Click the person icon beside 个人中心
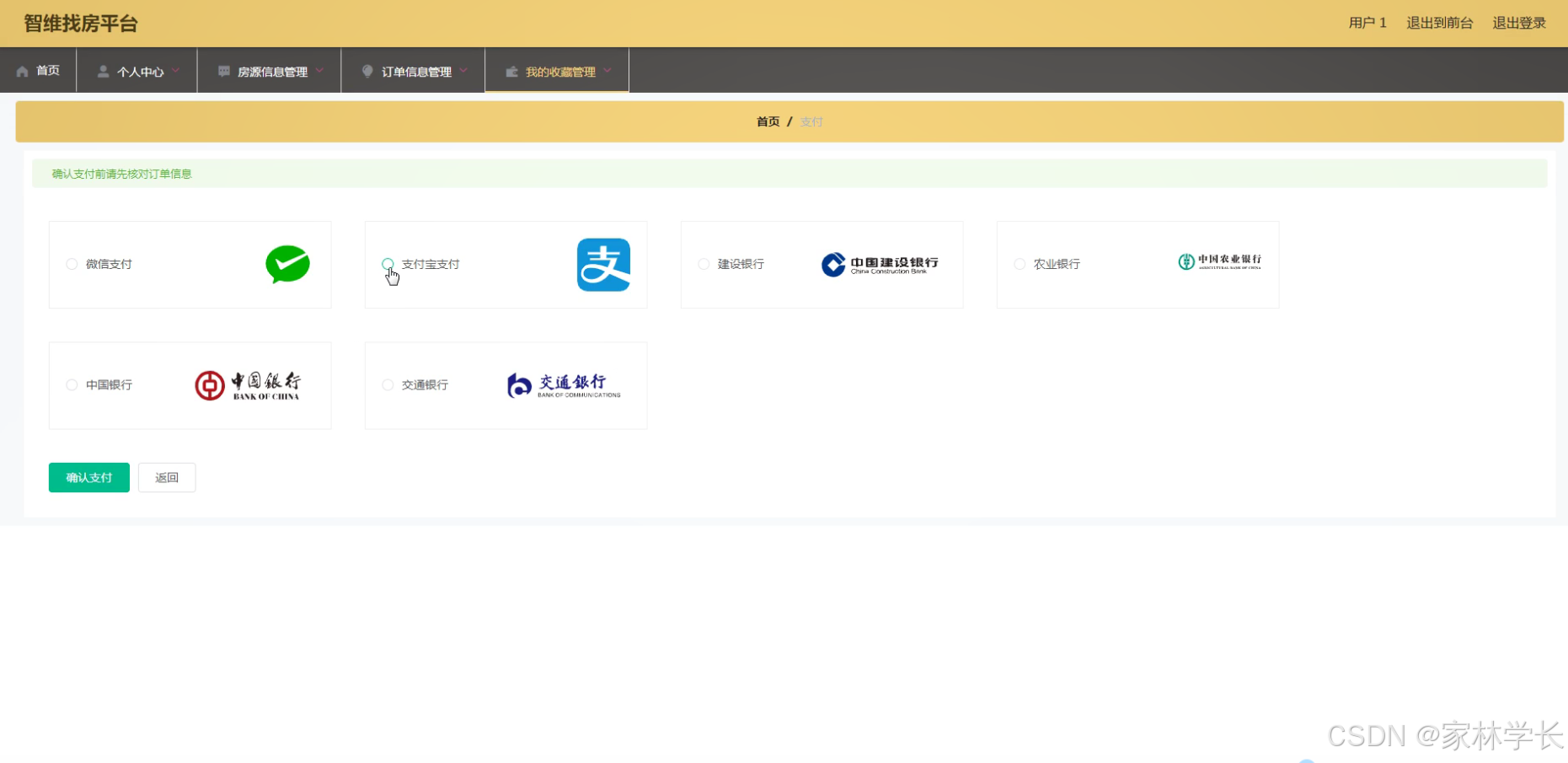1568x763 pixels. click(103, 72)
